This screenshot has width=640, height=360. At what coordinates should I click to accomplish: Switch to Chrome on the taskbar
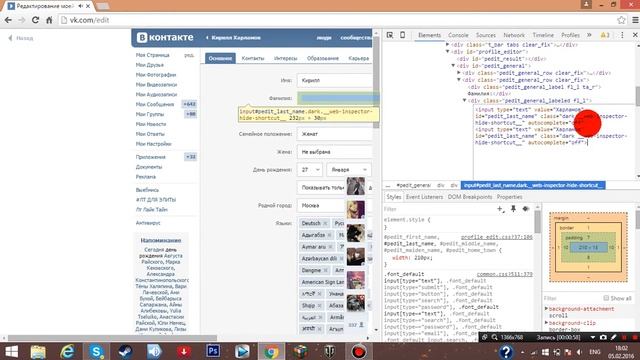click(271, 351)
